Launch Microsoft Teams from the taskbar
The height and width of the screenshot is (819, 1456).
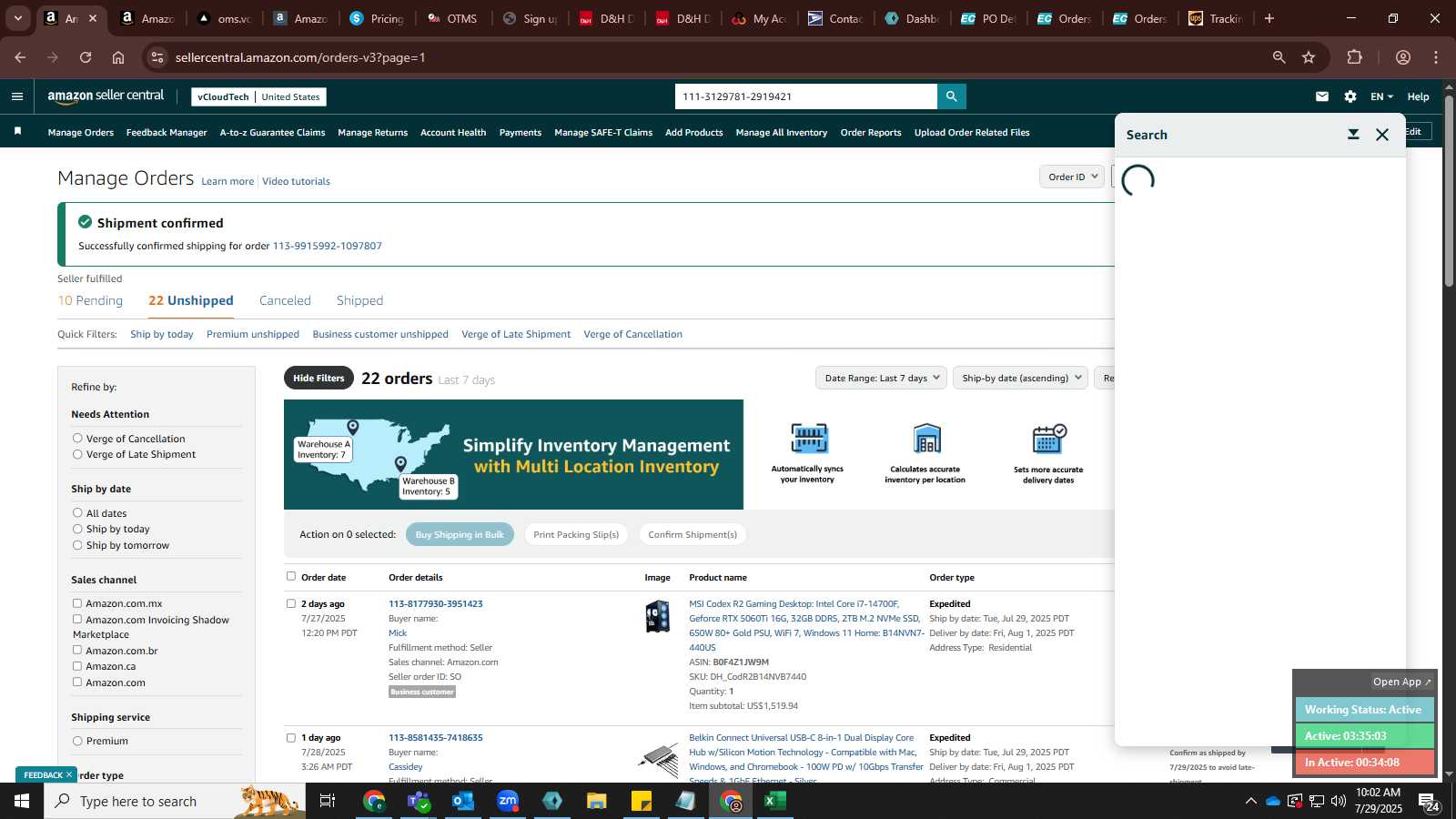419,801
